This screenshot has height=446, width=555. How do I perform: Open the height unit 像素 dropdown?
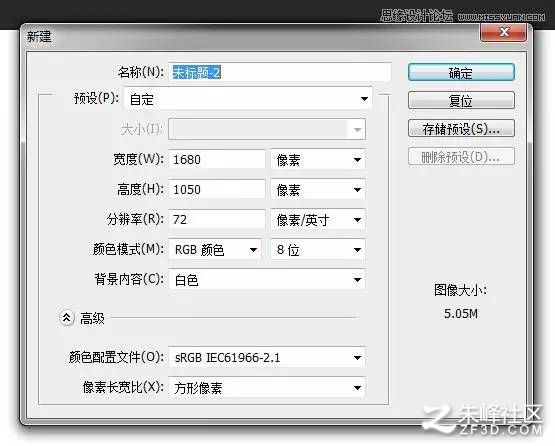[x=318, y=190]
